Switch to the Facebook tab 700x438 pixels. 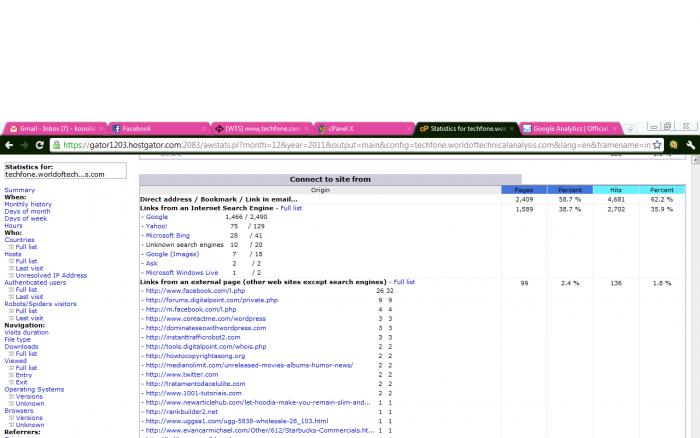pos(159,129)
